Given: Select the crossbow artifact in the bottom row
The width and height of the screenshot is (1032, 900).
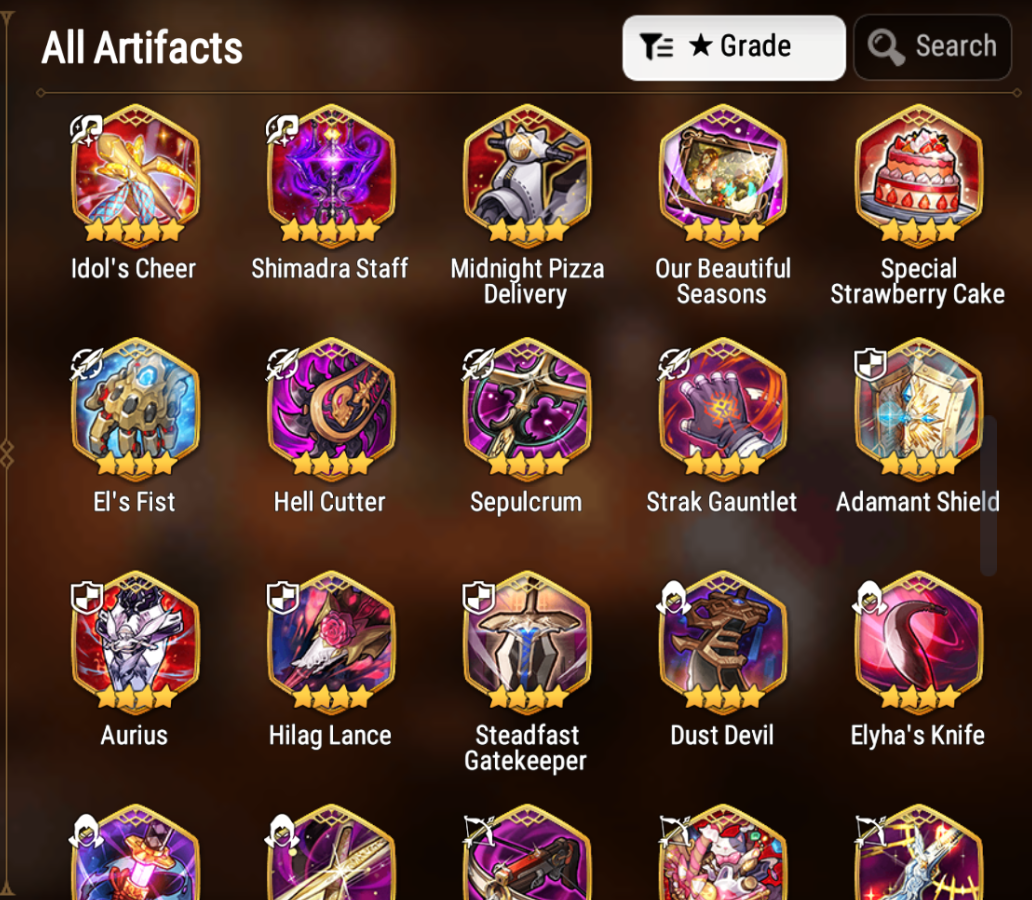Looking at the screenshot, I should (527, 852).
